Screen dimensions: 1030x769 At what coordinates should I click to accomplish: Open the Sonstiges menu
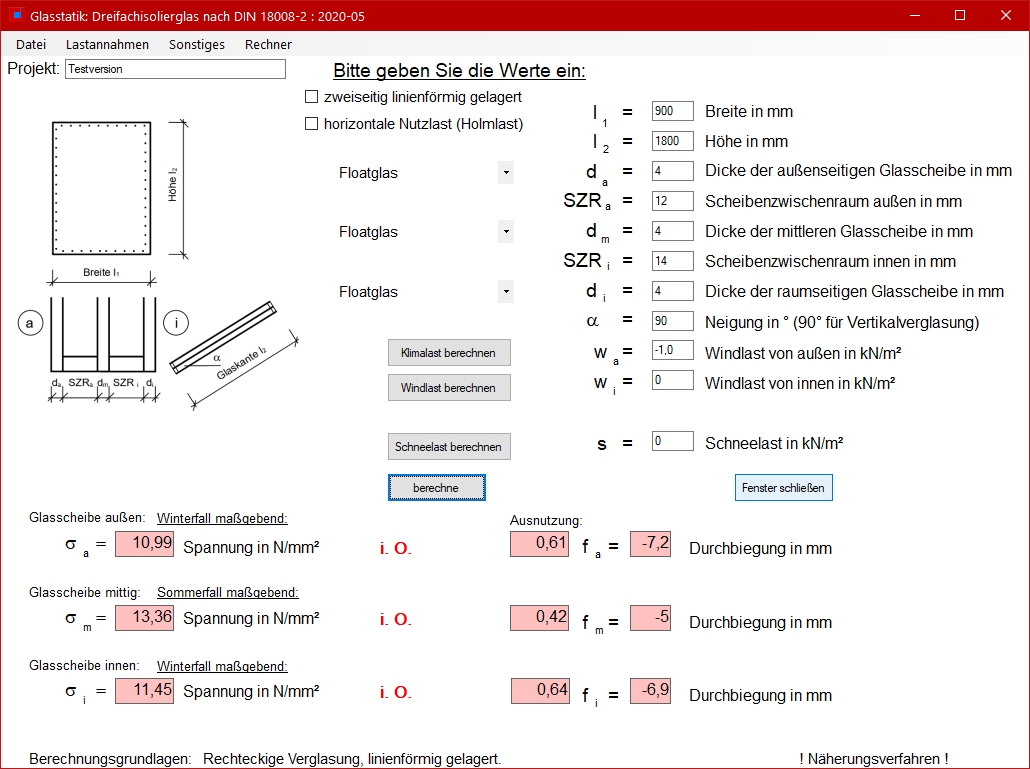196,45
